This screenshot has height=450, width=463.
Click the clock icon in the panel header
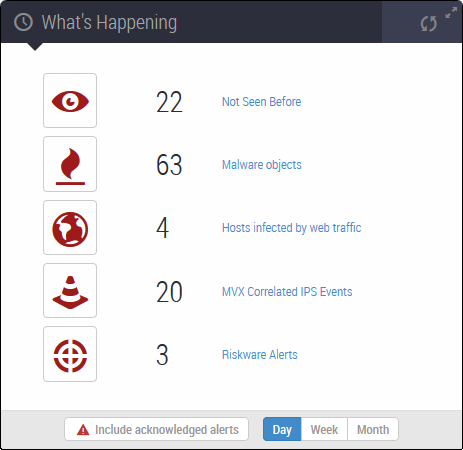click(23, 22)
